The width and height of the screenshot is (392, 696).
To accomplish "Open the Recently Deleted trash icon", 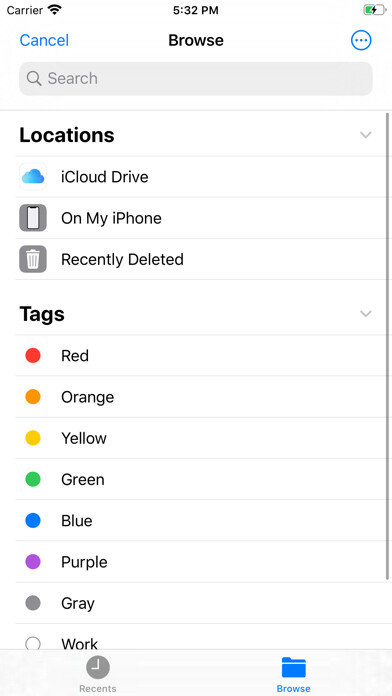I will pos(33,259).
